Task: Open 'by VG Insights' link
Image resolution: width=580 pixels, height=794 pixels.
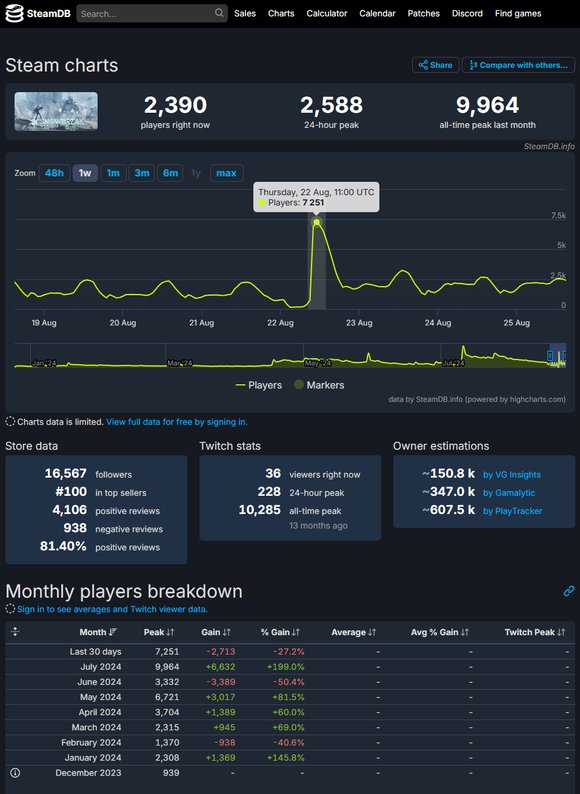Action: tap(512, 474)
